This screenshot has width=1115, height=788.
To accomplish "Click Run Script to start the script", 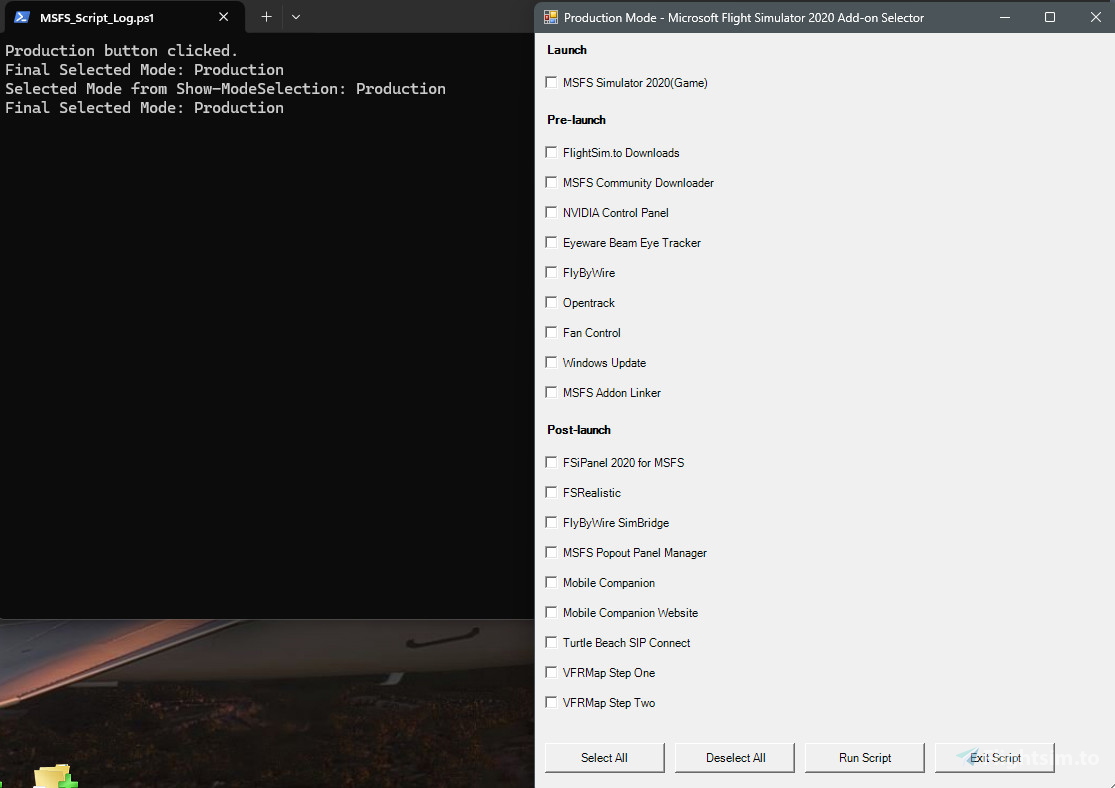I will (x=864, y=757).
